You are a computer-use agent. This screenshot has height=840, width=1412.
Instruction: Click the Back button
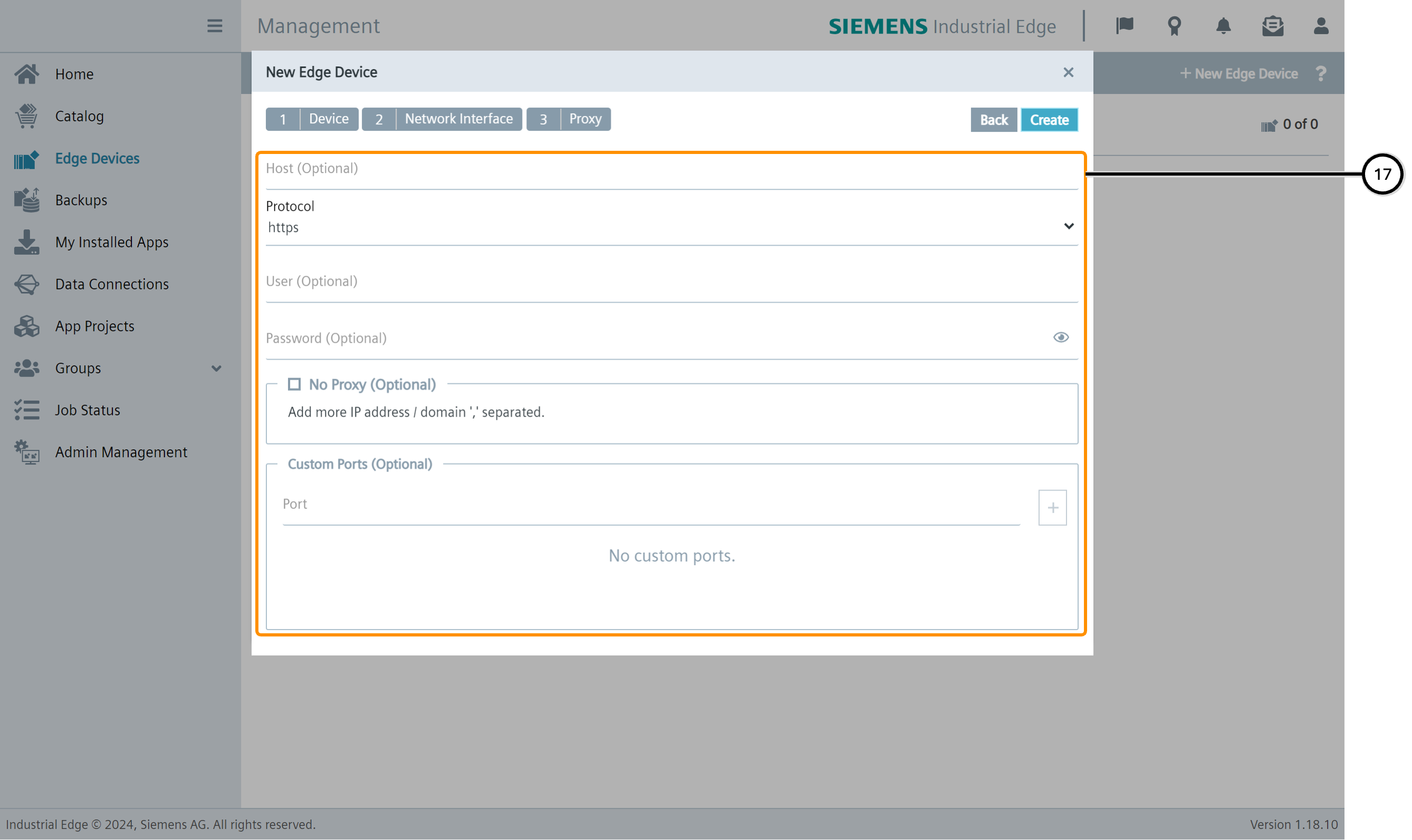(x=993, y=120)
